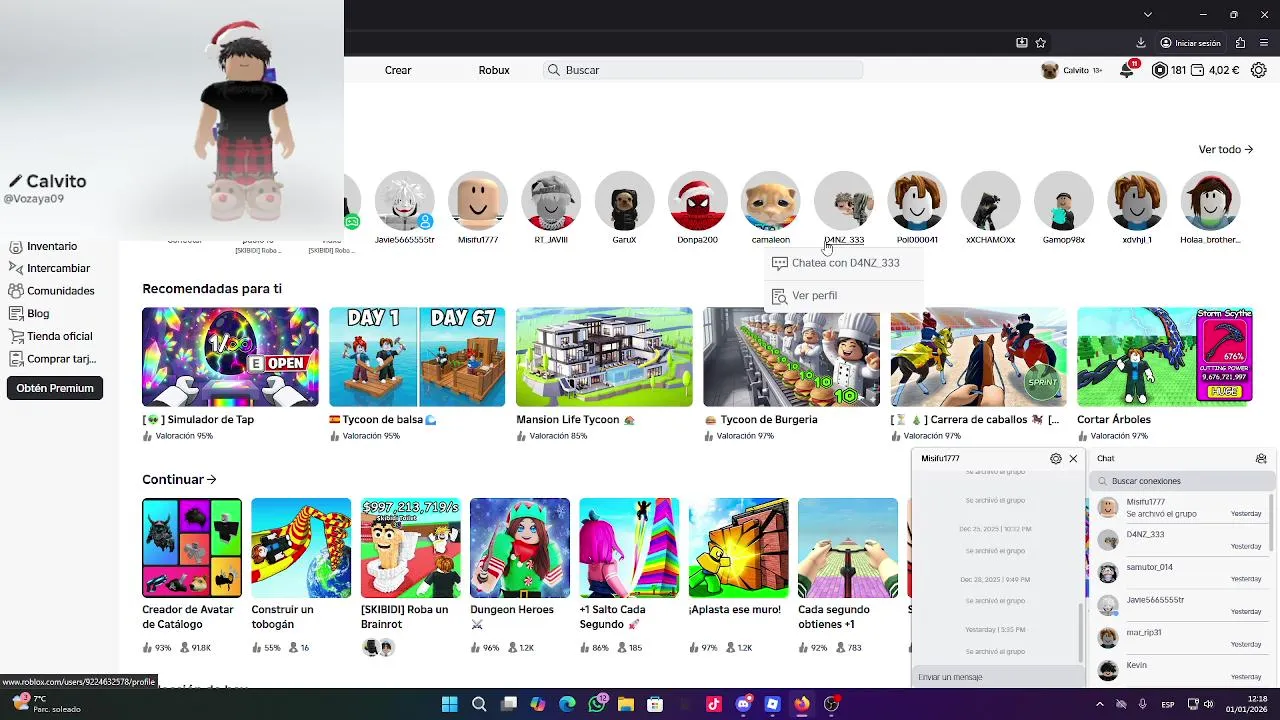Click the Windows Start button
The width and height of the screenshot is (1280, 720).
[x=450, y=704]
